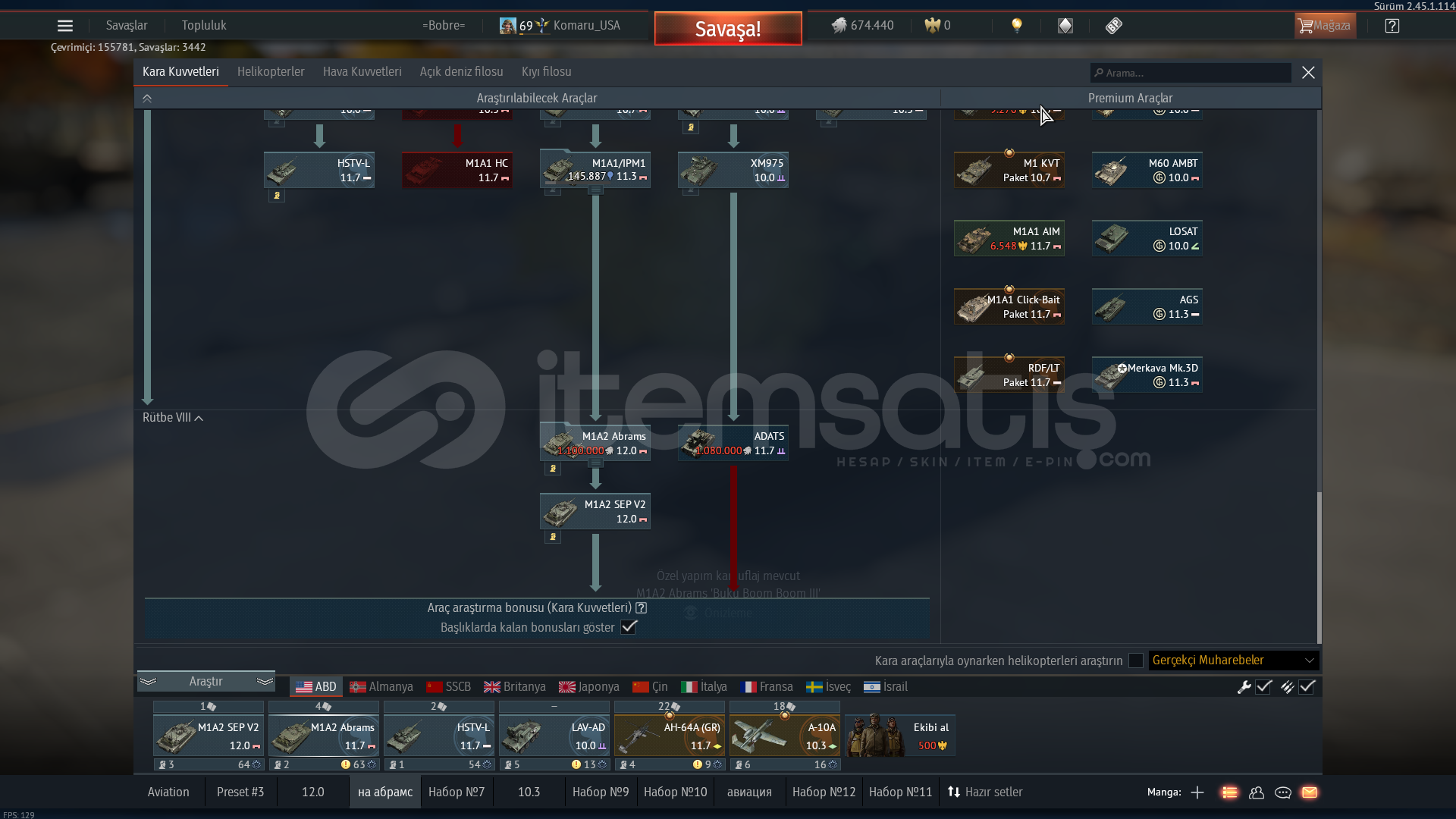Open the chat bubble icon
1456x819 pixels.
click(1283, 792)
